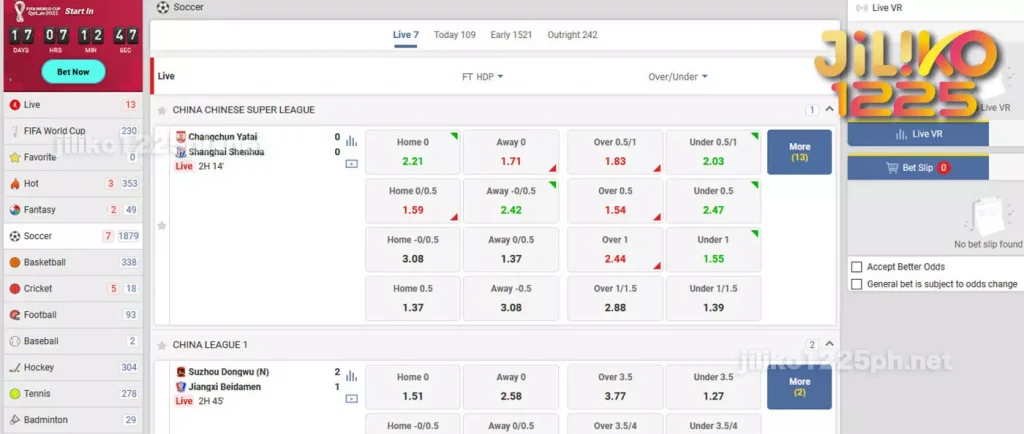This screenshot has width=1024, height=434.
Task: View statistics chart for Changchun Yatai match
Action: 351,140
